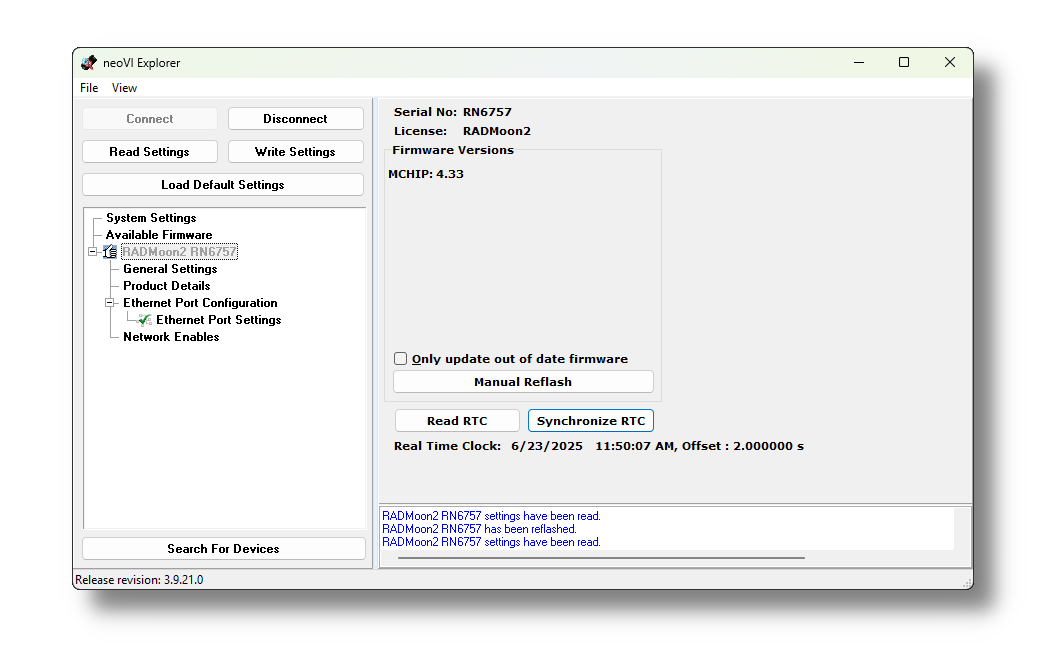Screen dimensions: 1041x645
Task: Click the neoVI Explorer title bar icon
Action: 89,63
